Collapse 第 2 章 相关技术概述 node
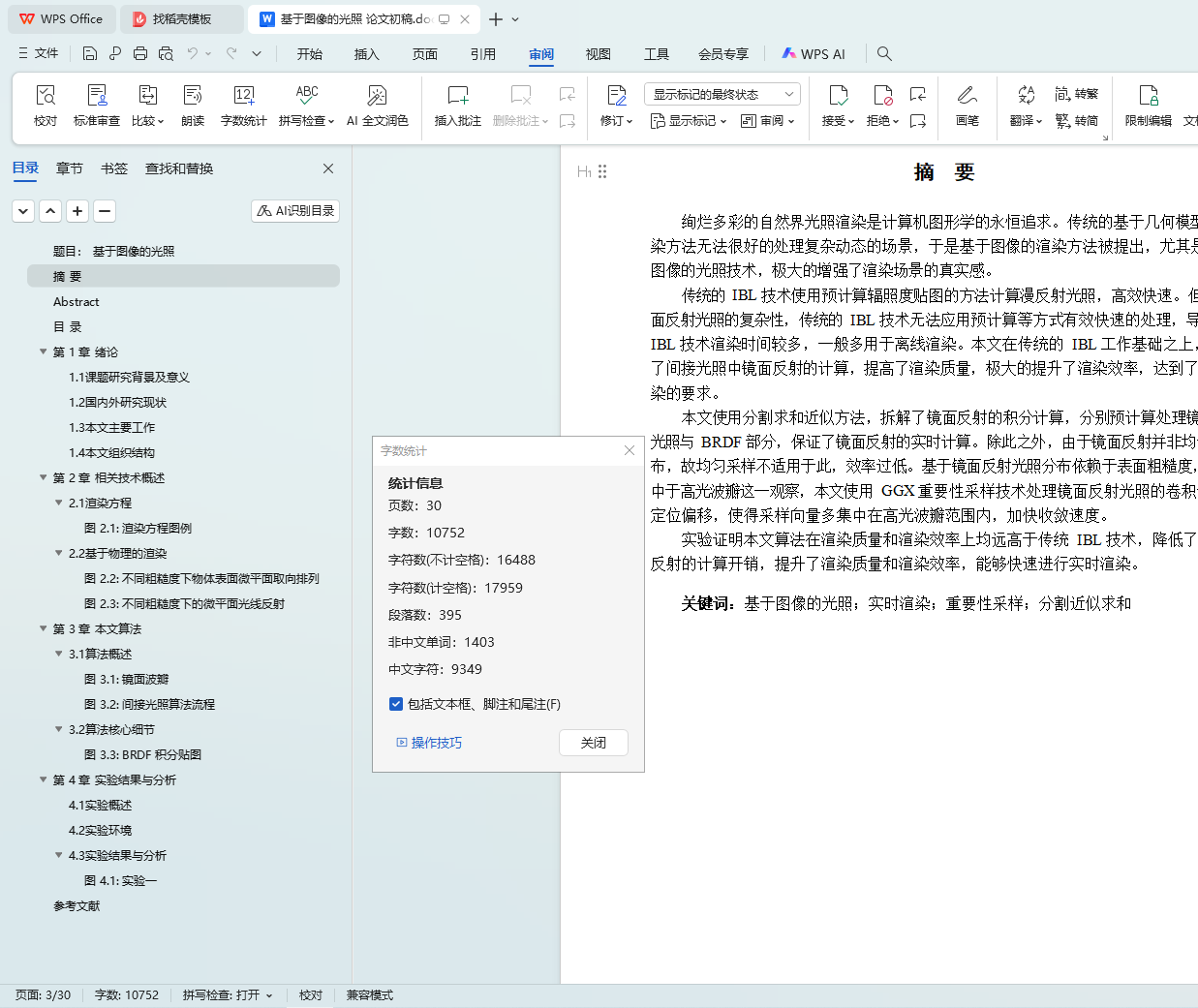 coord(43,477)
